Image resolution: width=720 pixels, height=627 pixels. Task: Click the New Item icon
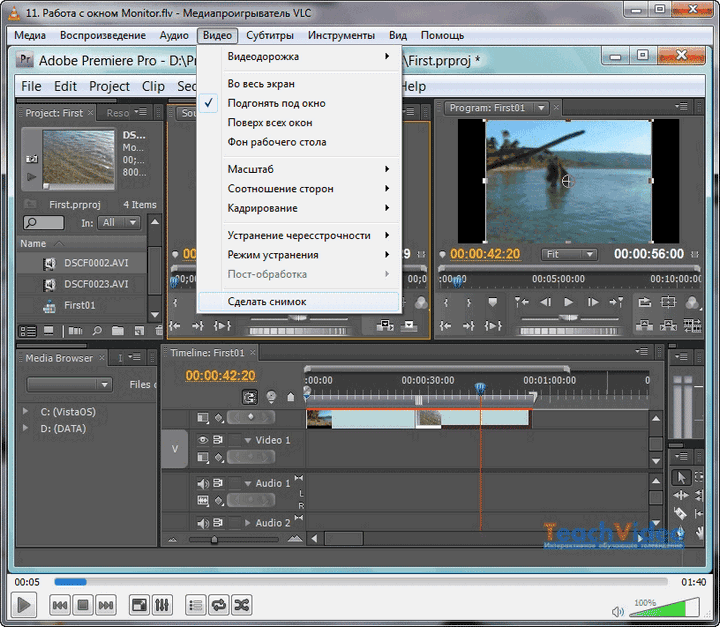click(x=139, y=331)
